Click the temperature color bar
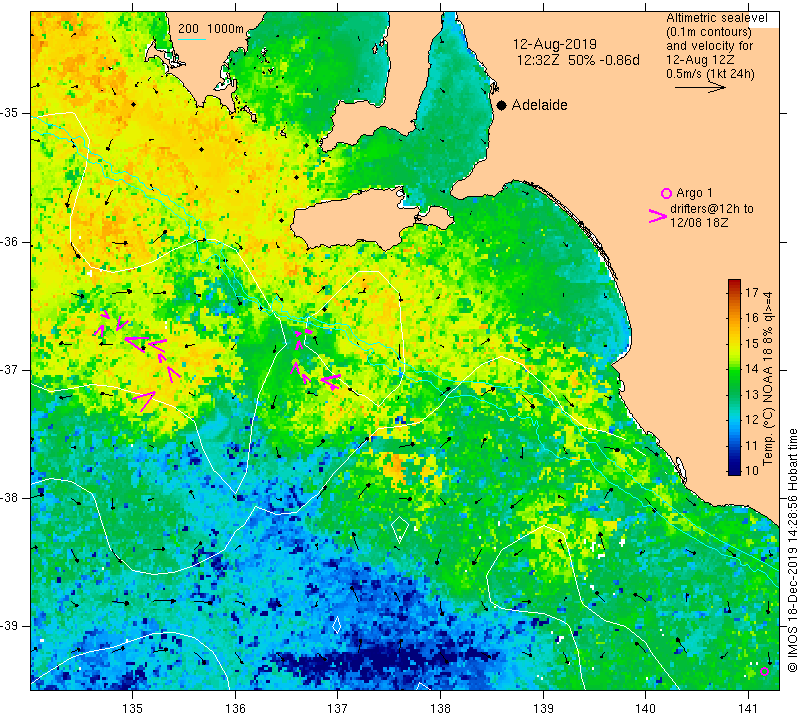Image resolution: width=800 pixels, height=720 pixels. point(734,377)
